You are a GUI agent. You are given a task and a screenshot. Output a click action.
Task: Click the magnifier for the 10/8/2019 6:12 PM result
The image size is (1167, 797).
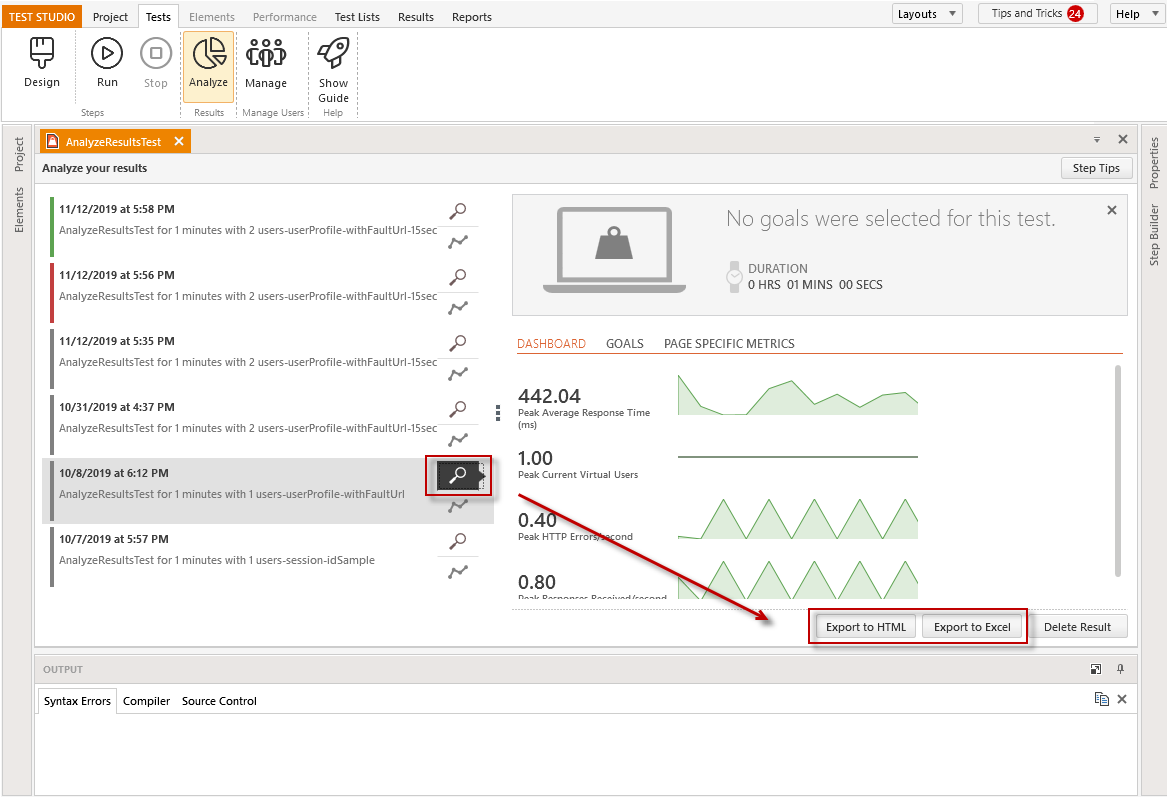458,475
